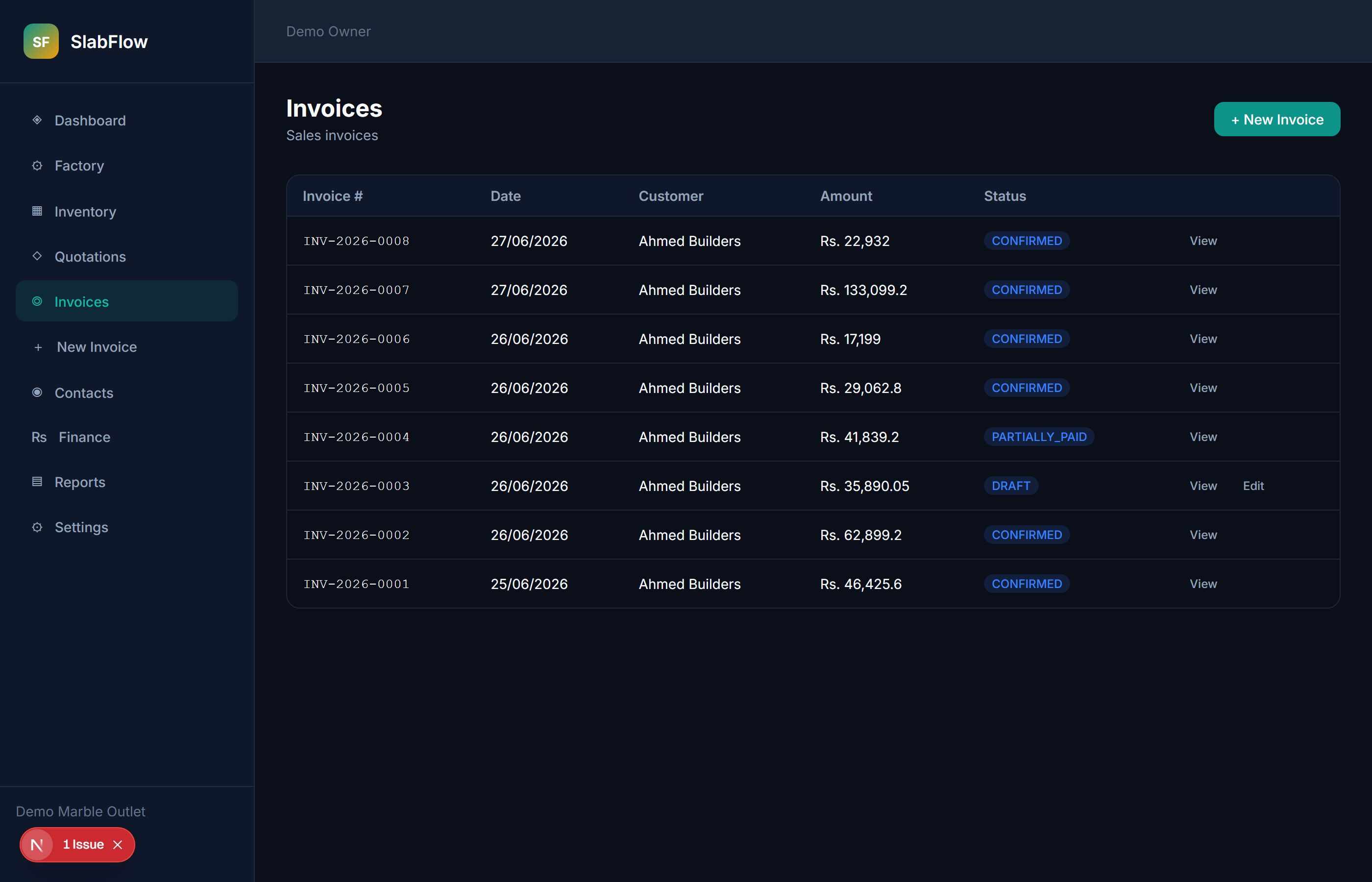Image resolution: width=1372 pixels, height=882 pixels.
Task: Open the Reports page
Action: [126, 482]
